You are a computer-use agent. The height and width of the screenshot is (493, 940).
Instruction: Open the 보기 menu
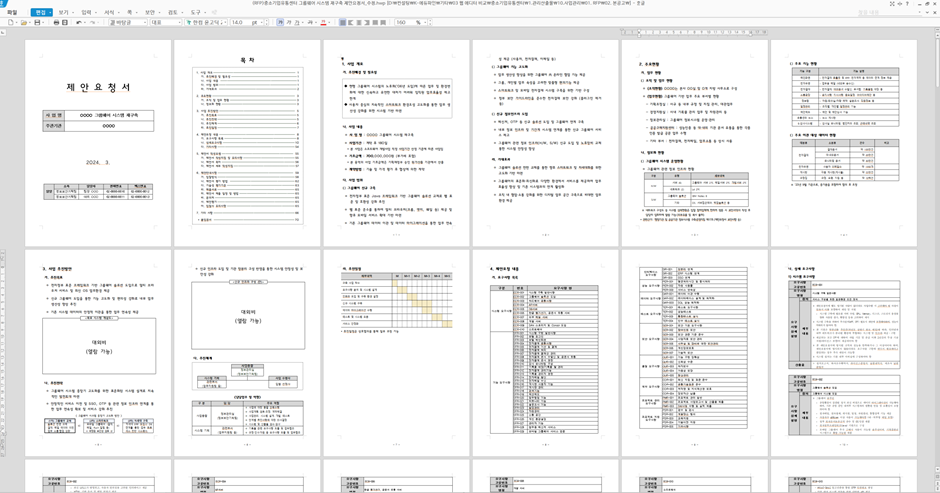click(65, 12)
